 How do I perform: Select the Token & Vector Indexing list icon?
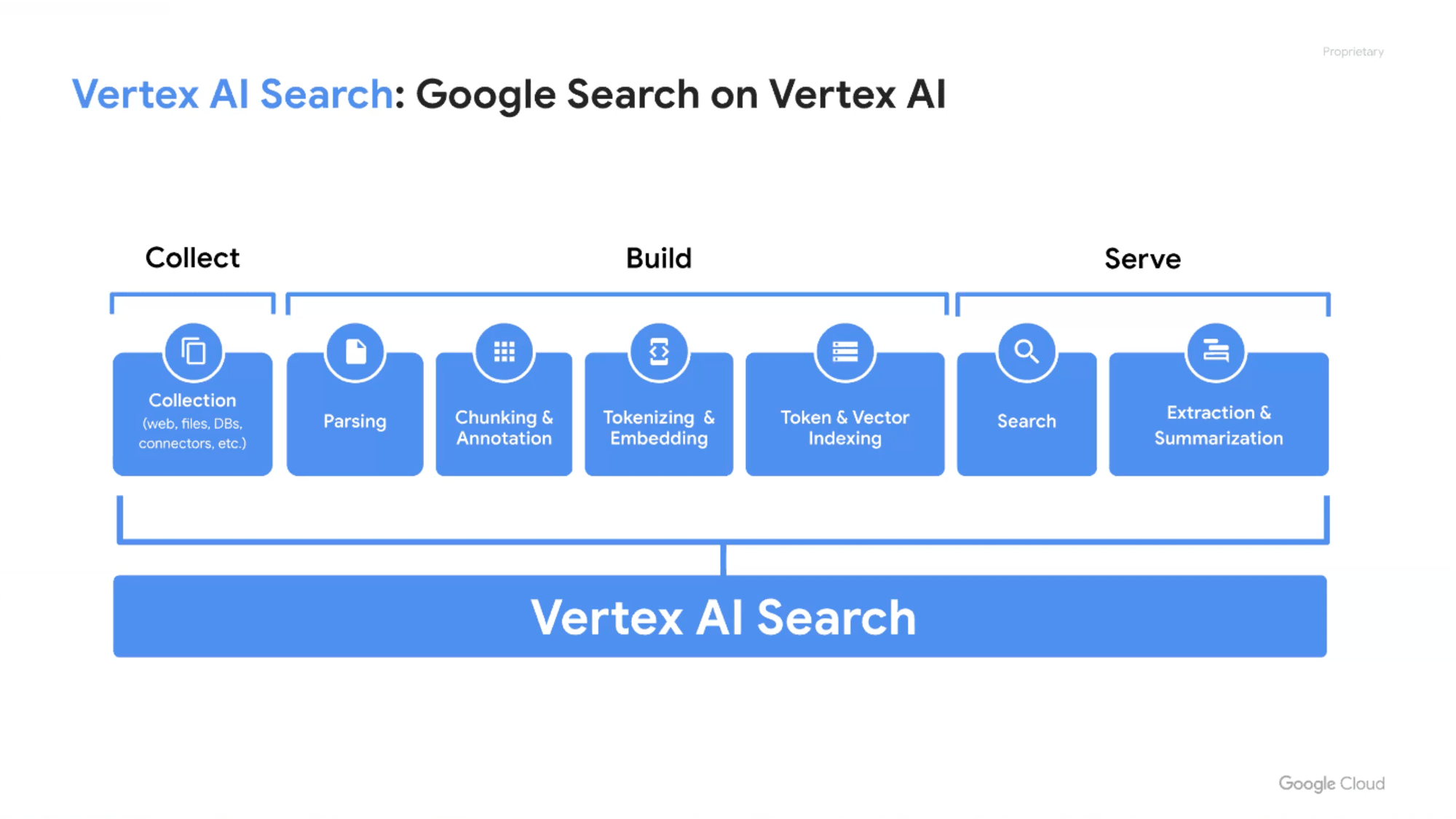844,351
